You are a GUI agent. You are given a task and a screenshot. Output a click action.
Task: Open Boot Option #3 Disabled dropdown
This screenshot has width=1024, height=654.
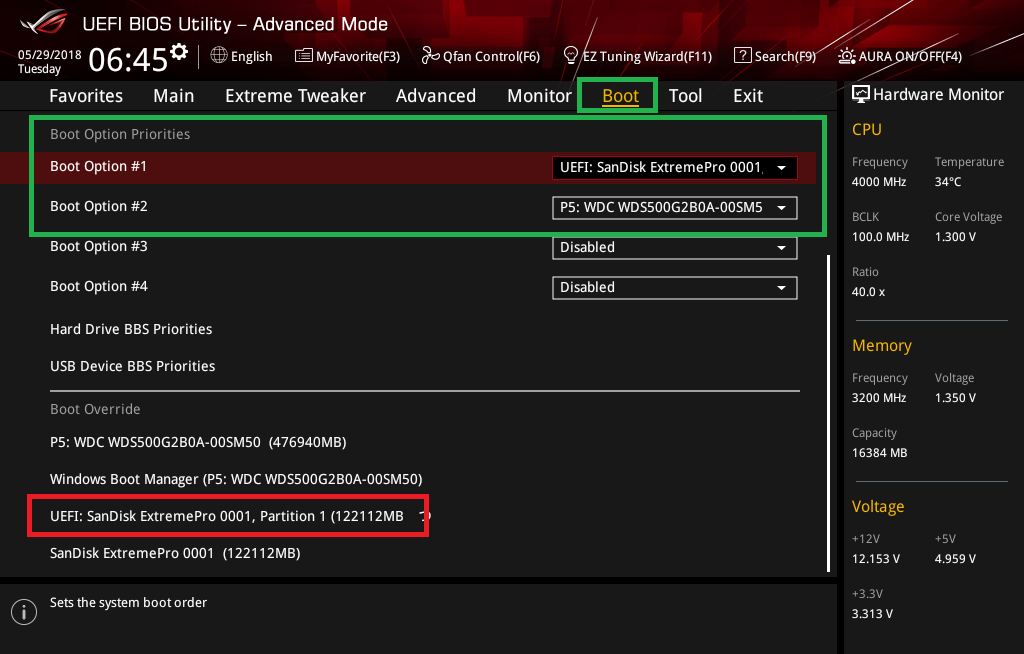point(675,248)
